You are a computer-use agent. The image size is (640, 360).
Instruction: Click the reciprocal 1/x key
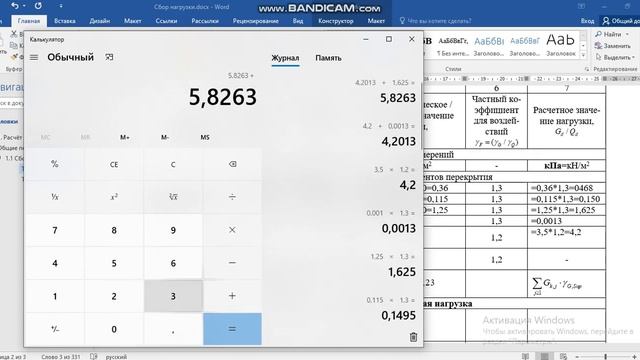[x=55, y=197]
